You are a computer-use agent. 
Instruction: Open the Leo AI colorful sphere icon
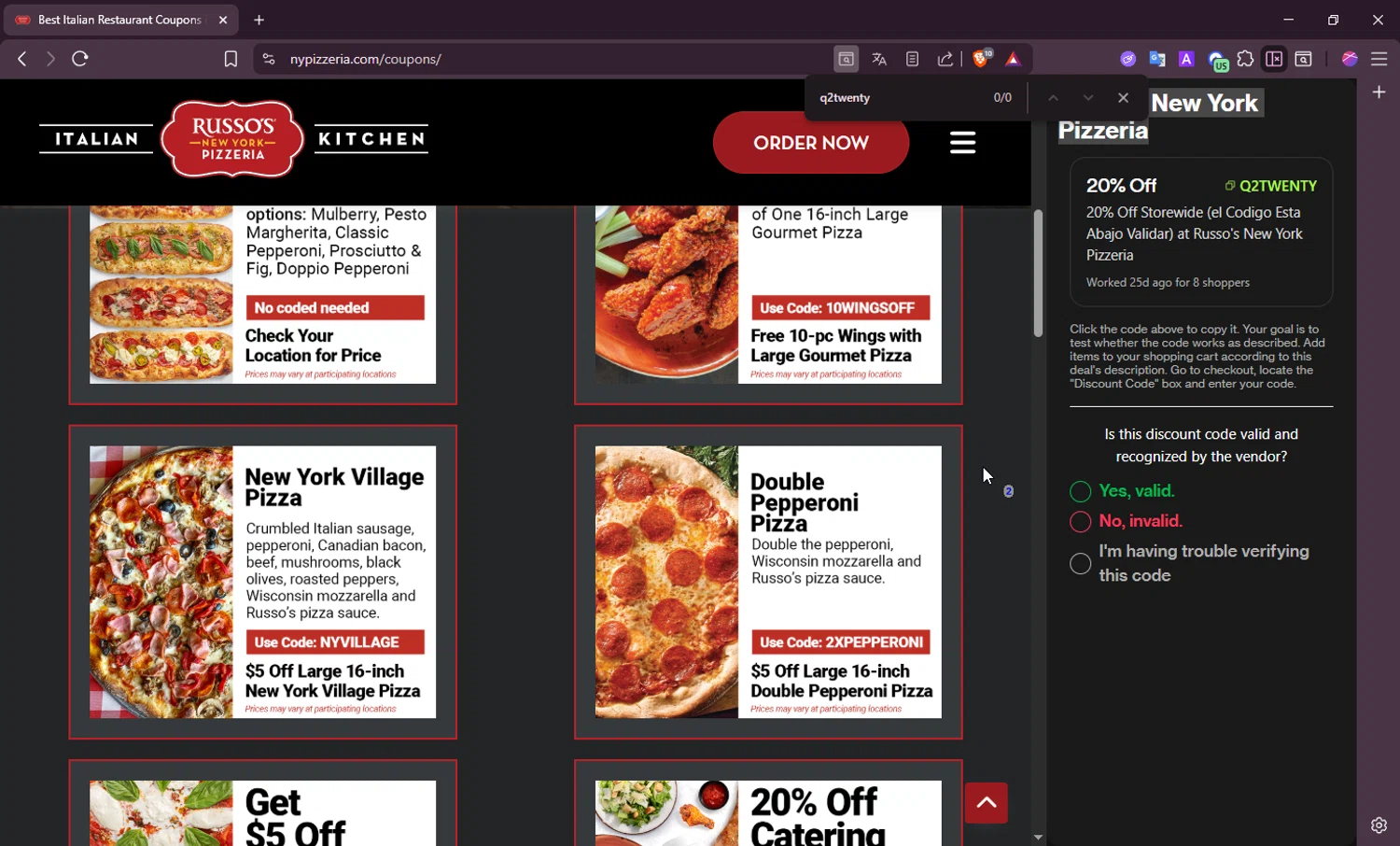(x=1350, y=59)
